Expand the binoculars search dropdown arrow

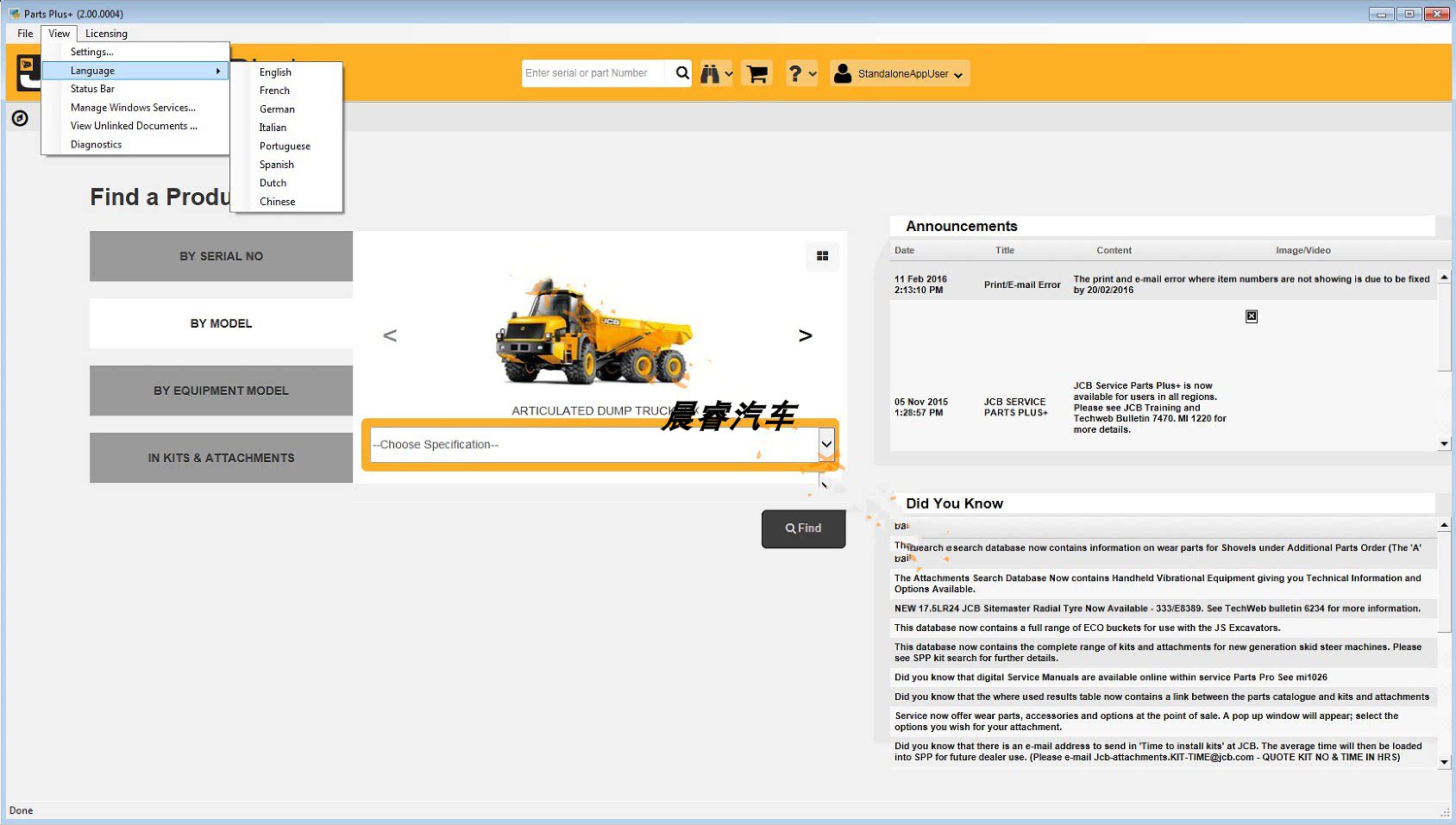729,74
